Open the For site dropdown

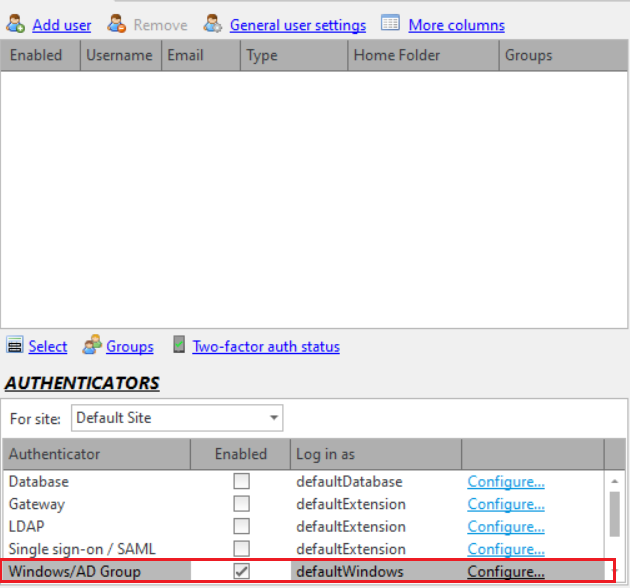(x=274, y=417)
